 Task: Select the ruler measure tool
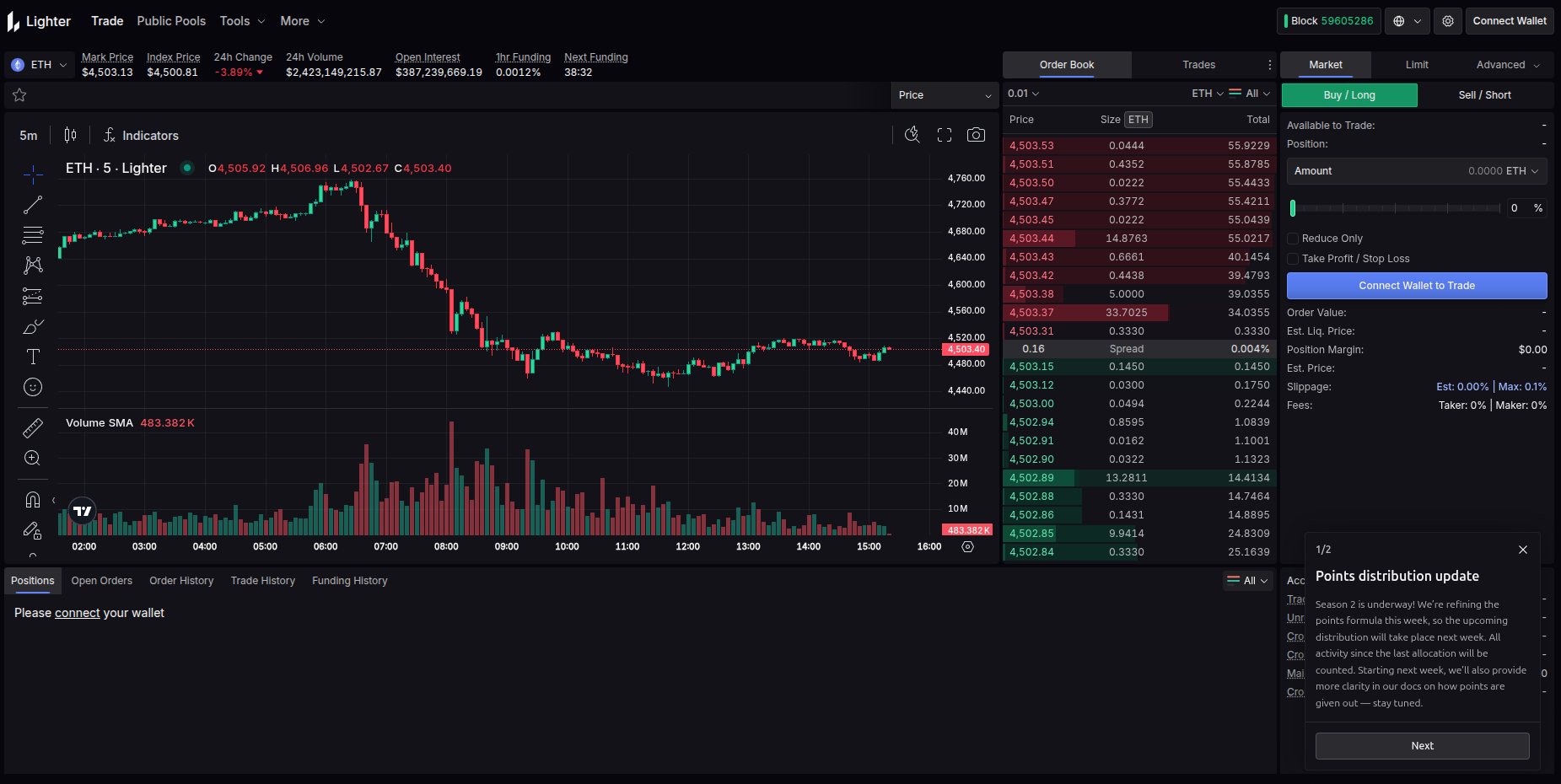point(33,428)
